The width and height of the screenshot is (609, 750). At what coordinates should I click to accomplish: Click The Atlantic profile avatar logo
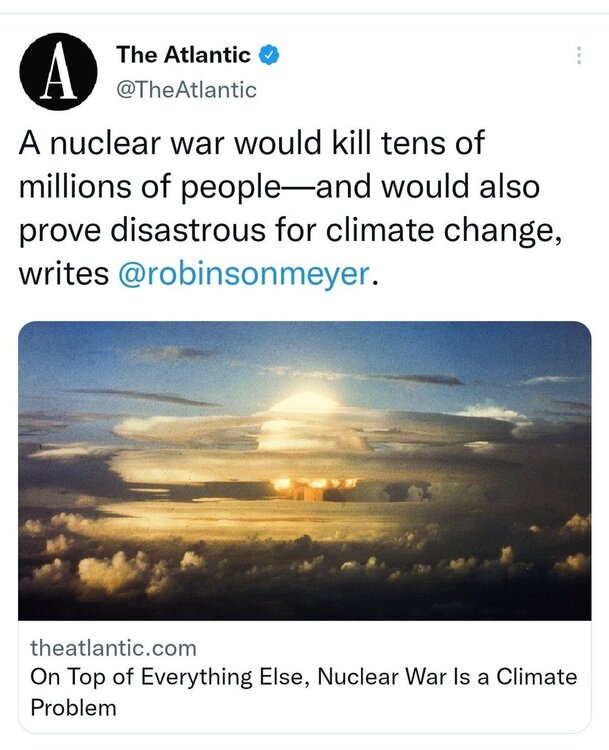[59, 72]
